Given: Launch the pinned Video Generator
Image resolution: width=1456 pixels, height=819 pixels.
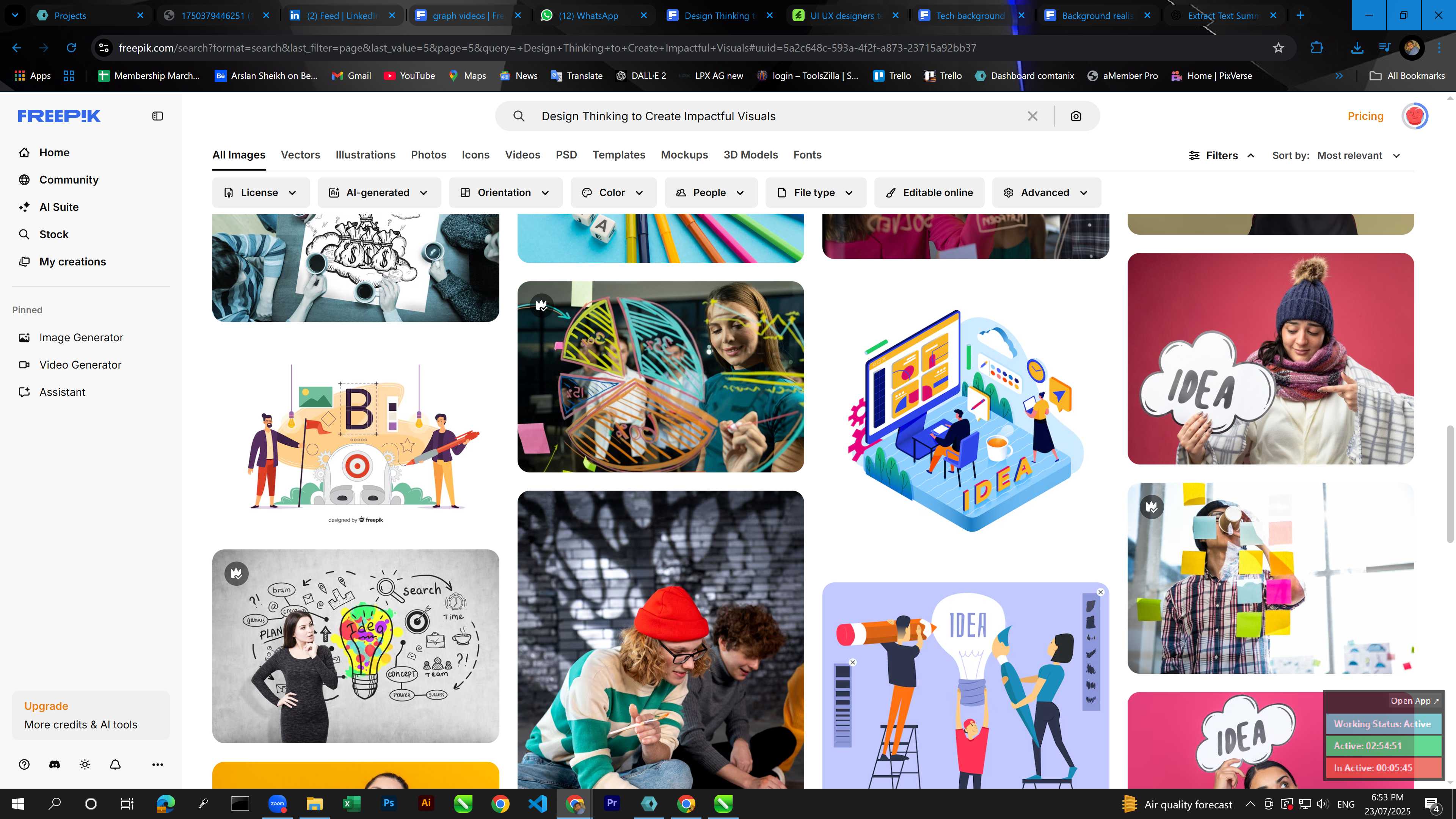Looking at the screenshot, I should click(70, 364).
